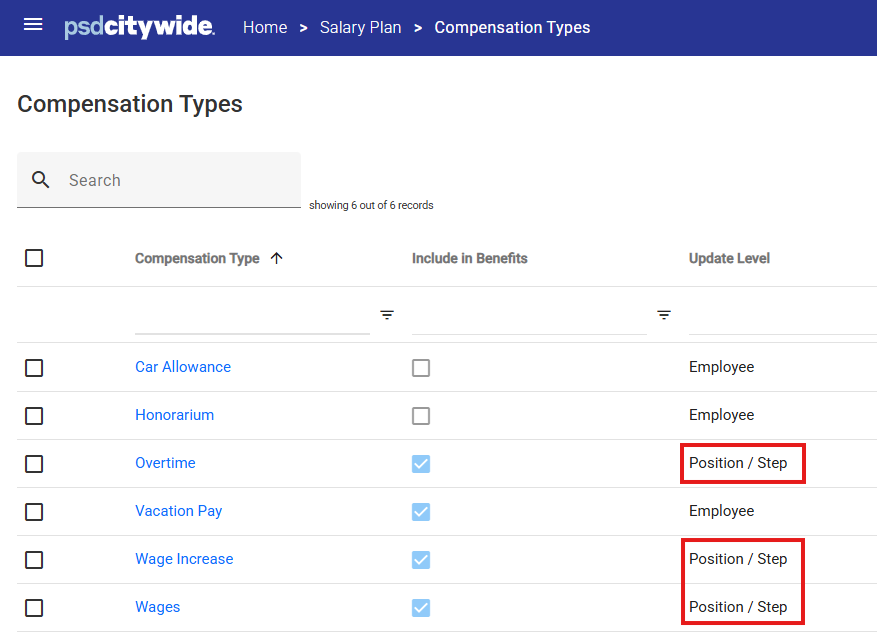Uncheck Include in Benefits for Overtime
The image size is (877, 639).
[421, 464]
